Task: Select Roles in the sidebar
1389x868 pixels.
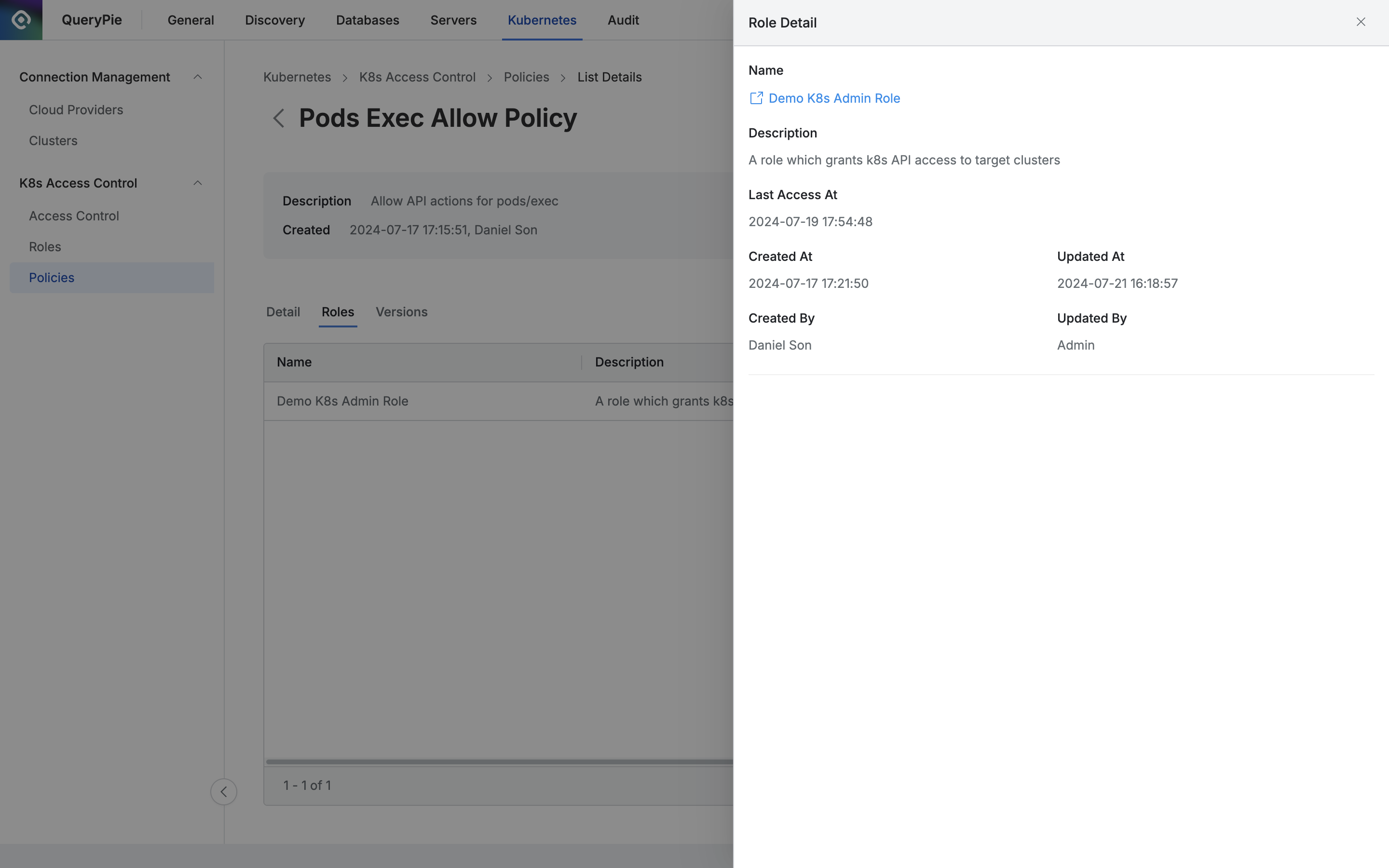Action: pos(45,247)
